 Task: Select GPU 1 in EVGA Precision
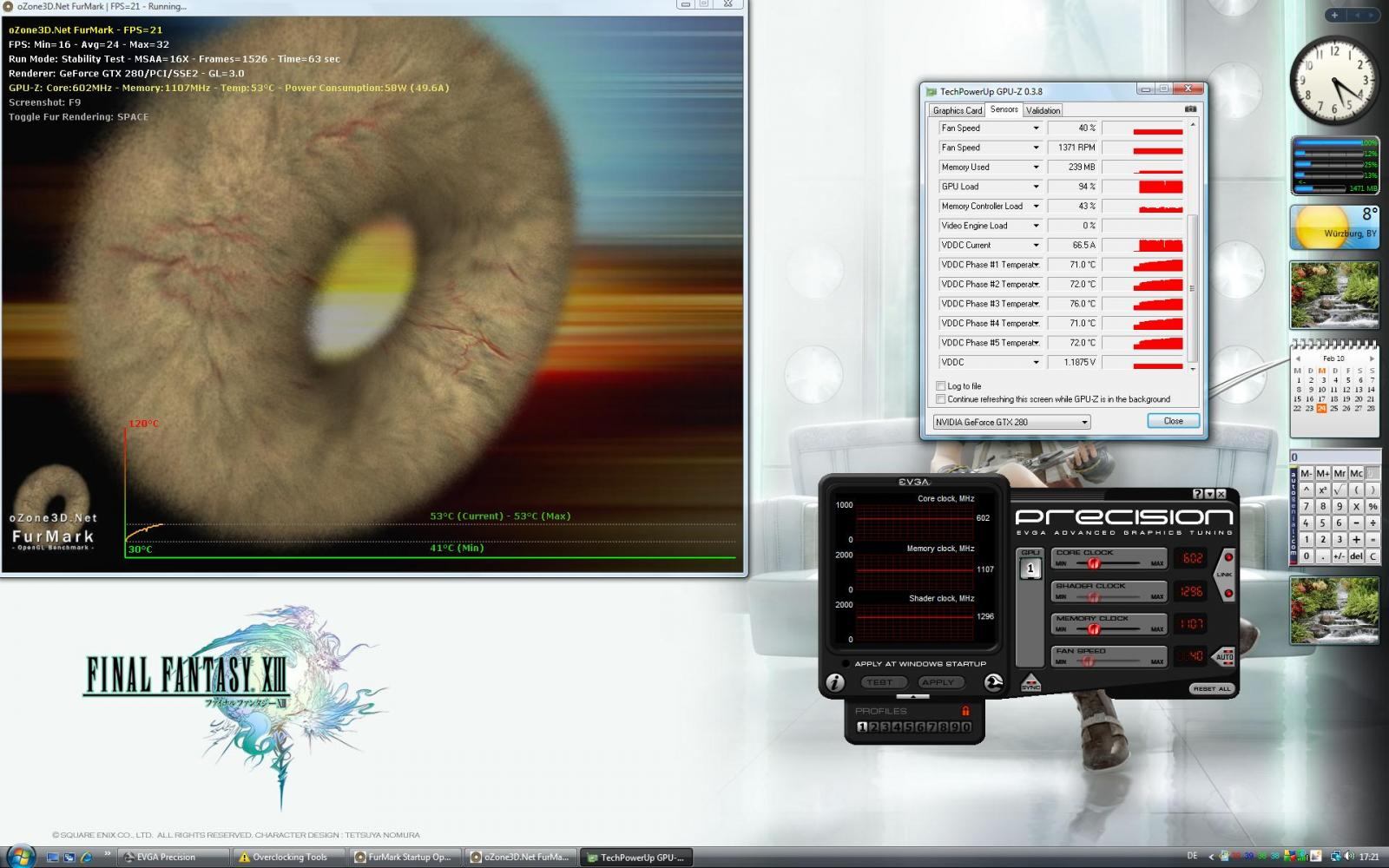pyautogui.click(x=1030, y=569)
